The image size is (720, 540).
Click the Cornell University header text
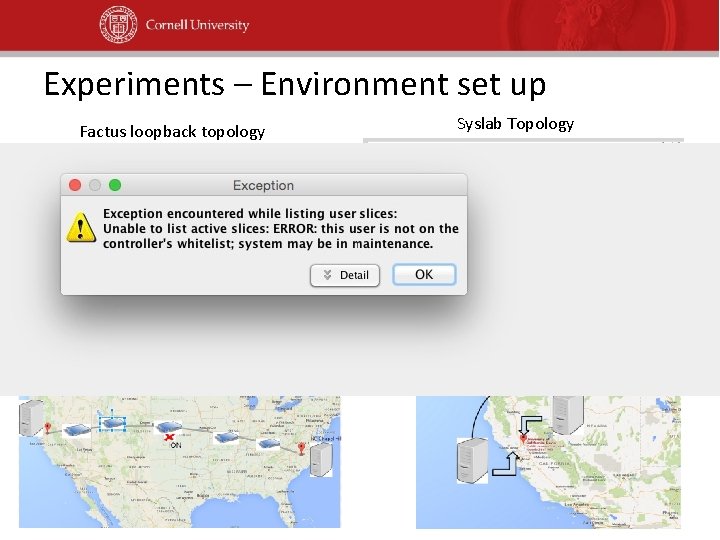pos(197,25)
